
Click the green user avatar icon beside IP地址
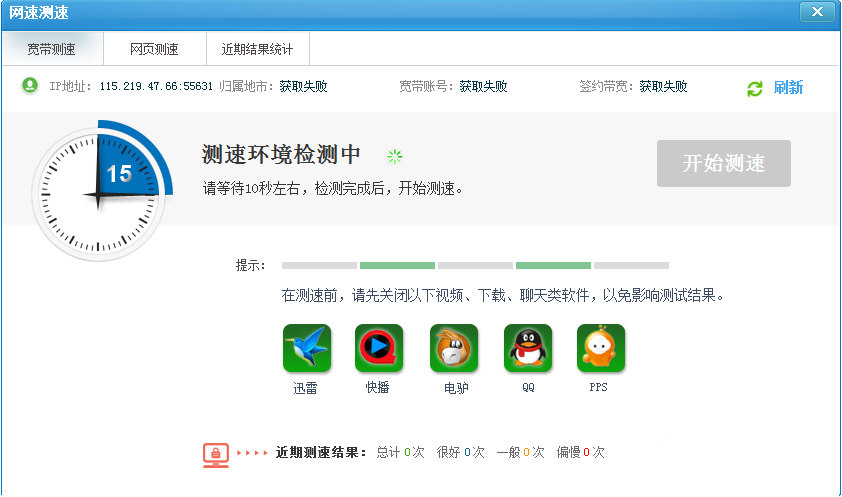pyautogui.click(x=30, y=85)
